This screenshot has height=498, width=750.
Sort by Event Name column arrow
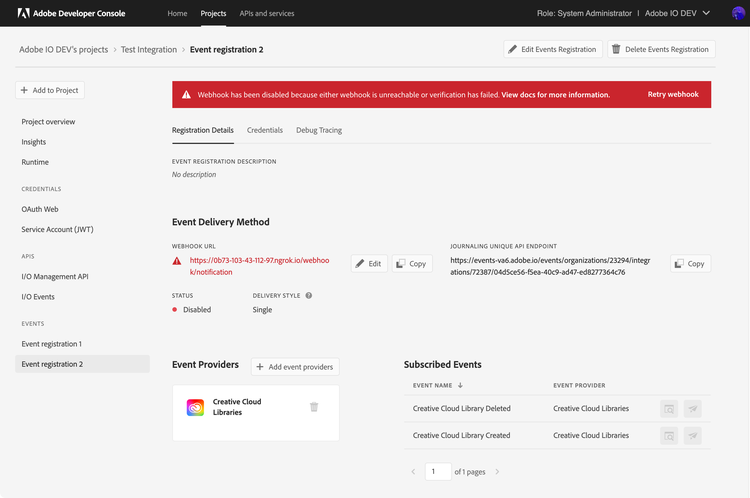coord(461,385)
